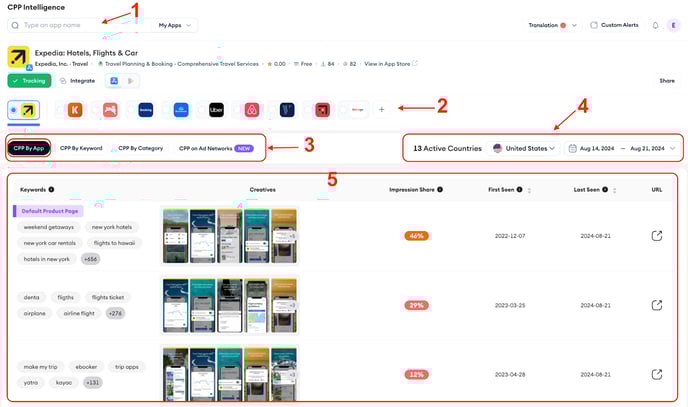Viewport: 688px width, 407px height.
Task: Click the 'new york hotels' keyword chip
Action: (112, 227)
